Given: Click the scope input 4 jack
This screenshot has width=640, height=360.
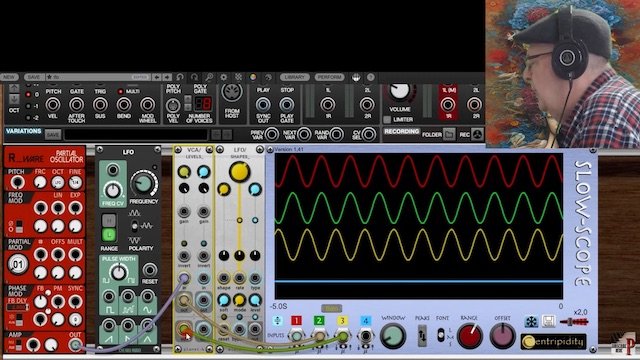Looking at the screenshot, I should tap(365, 336).
